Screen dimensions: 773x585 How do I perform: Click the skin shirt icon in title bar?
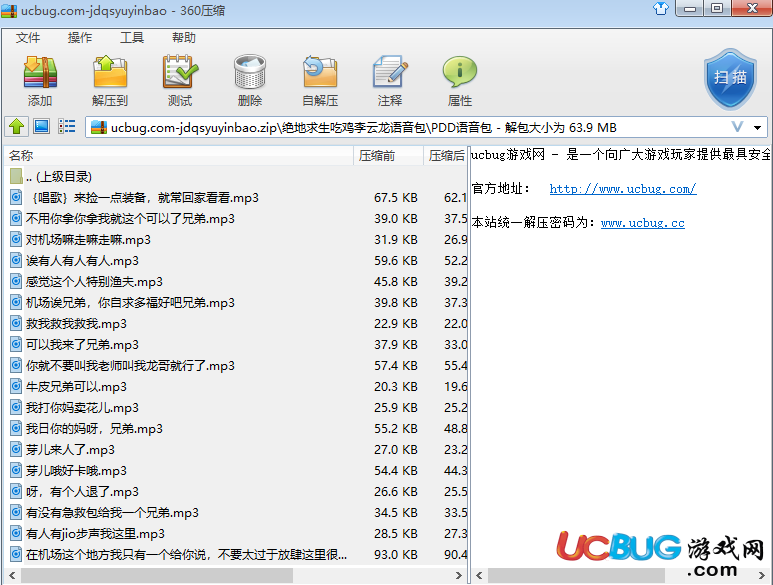tap(661, 8)
